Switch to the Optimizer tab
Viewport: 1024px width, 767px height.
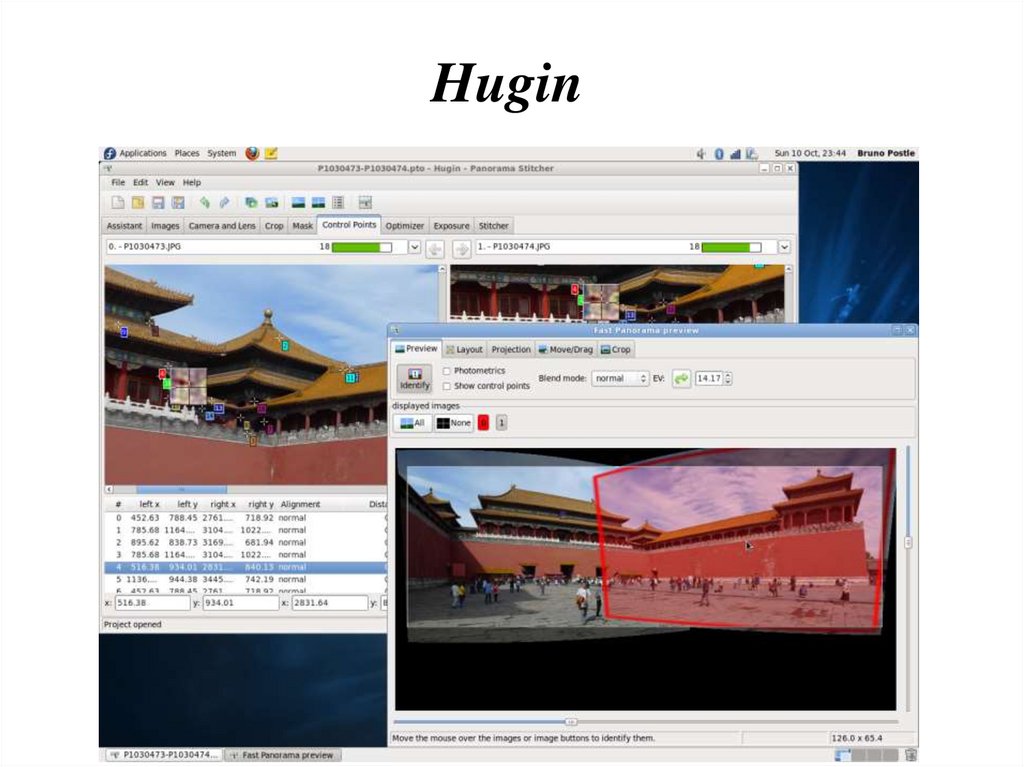point(404,225)
